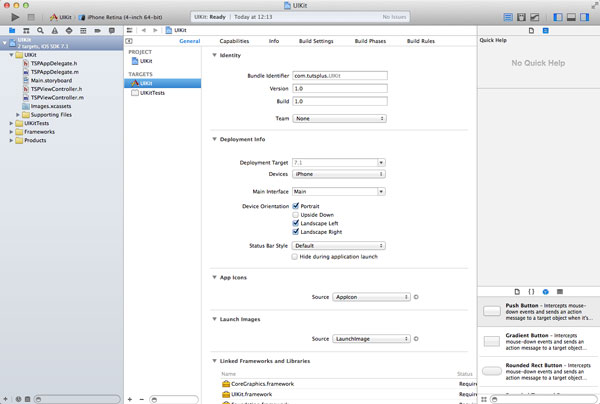Show the Quick Help inspector
The height and width of the screenshot is (404, 600).
(x=546, y=31)
